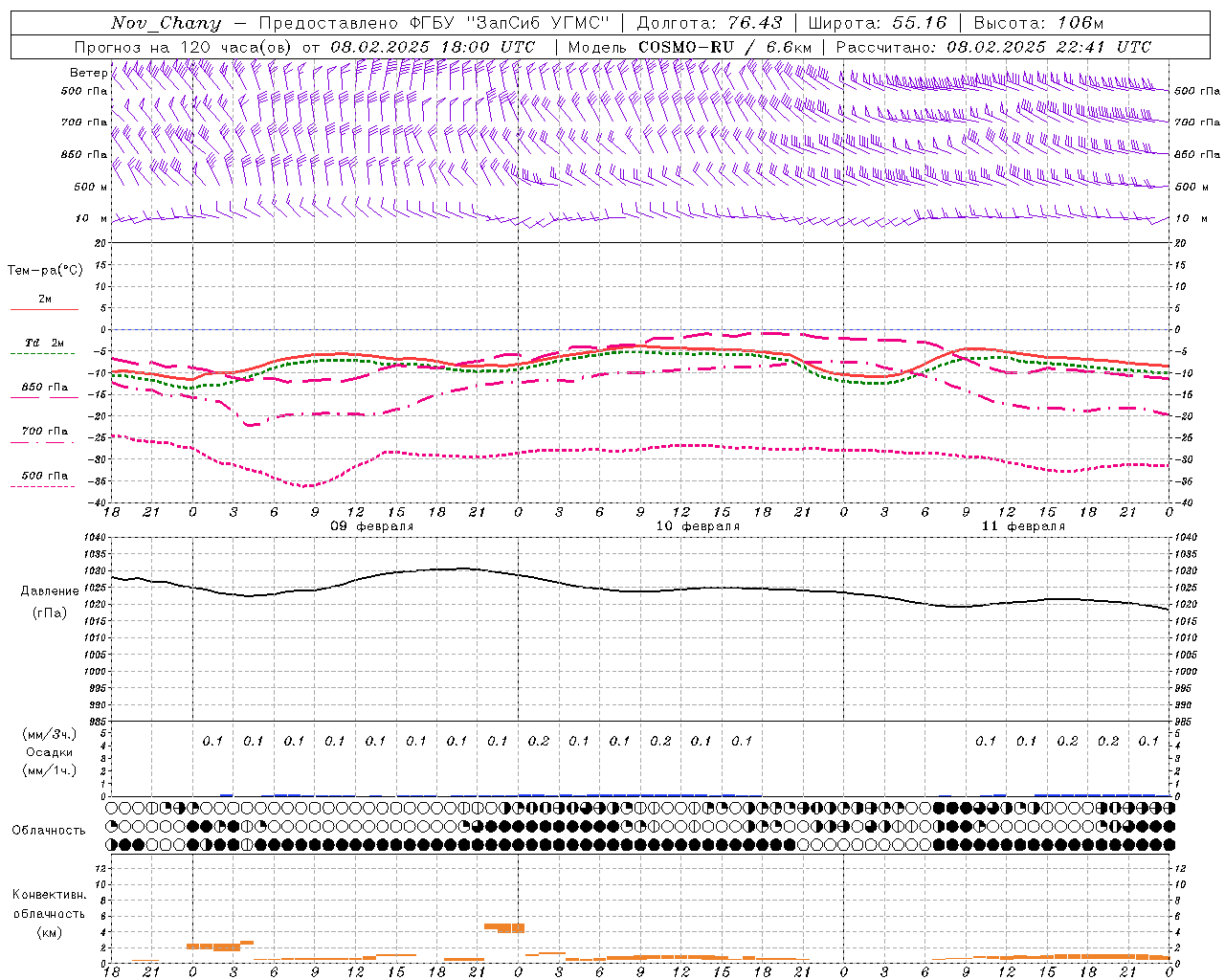The height and width of the screenshot is (980, 1225).
Task: Click the '500 м' wind level label on left
Action: 91,187
